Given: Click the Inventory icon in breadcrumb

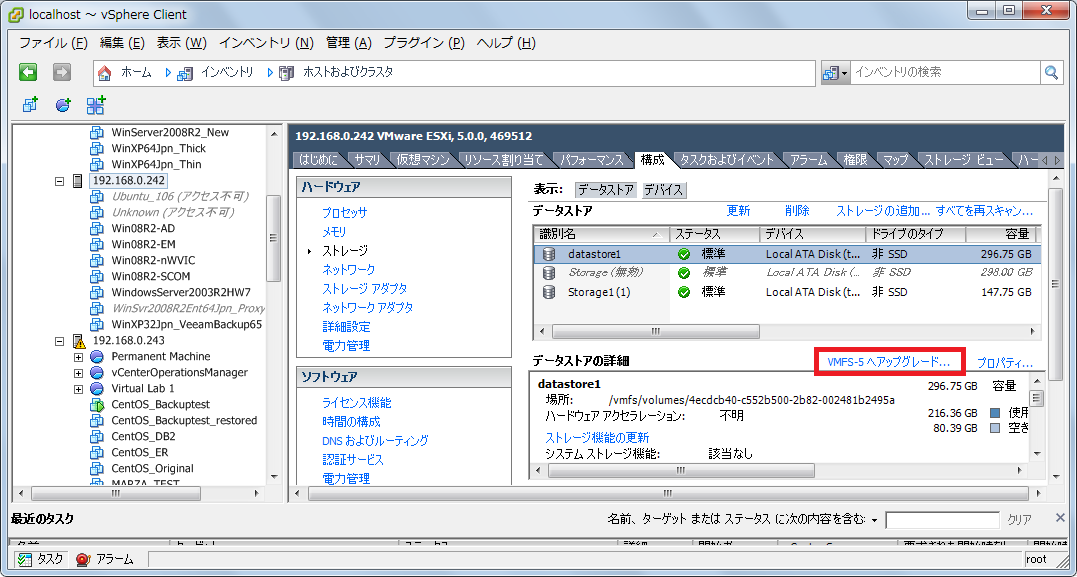Looking at the screenshot, I should (x=185, y=72).
